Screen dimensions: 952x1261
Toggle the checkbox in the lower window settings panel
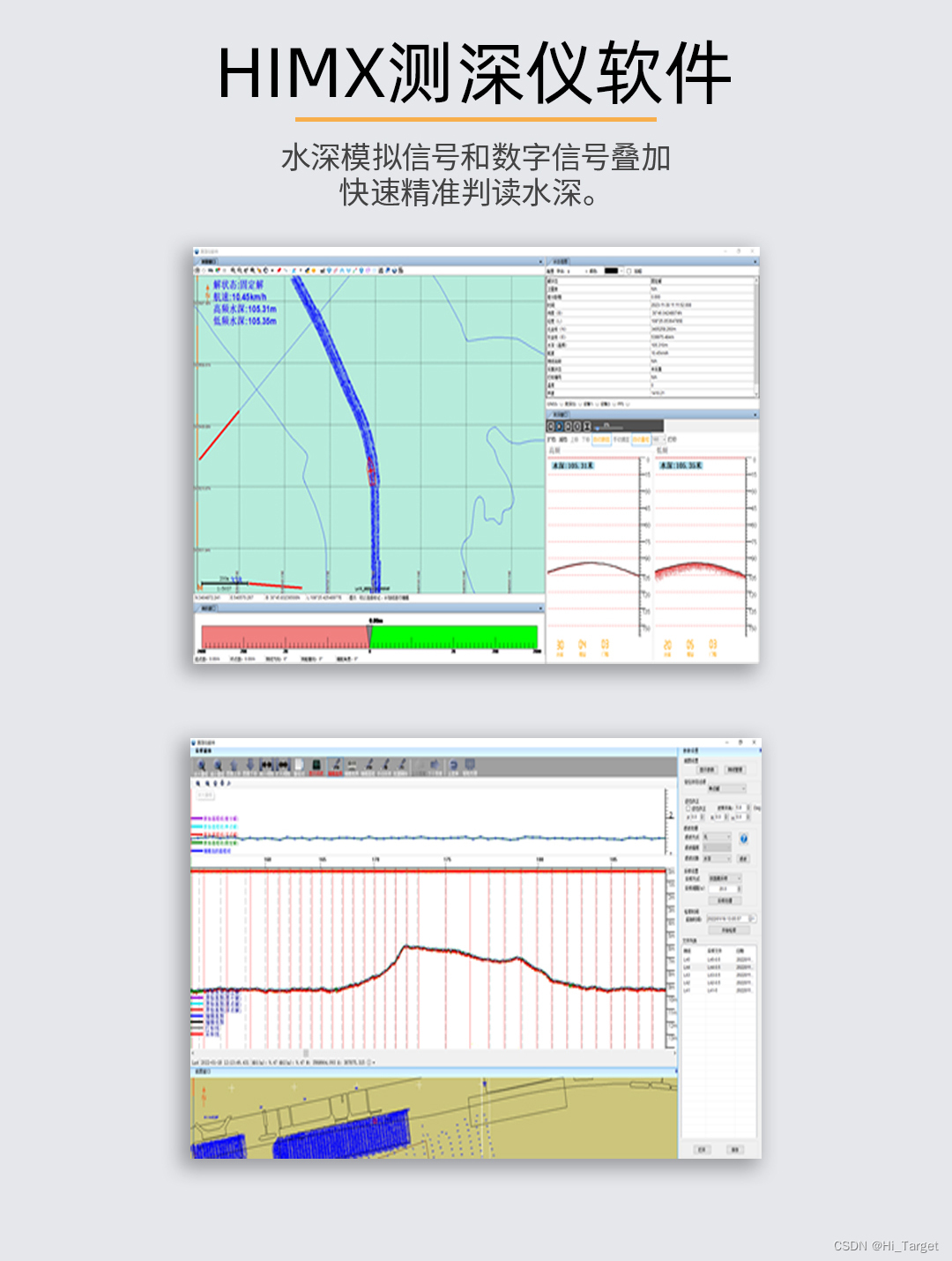pos(688,809)
